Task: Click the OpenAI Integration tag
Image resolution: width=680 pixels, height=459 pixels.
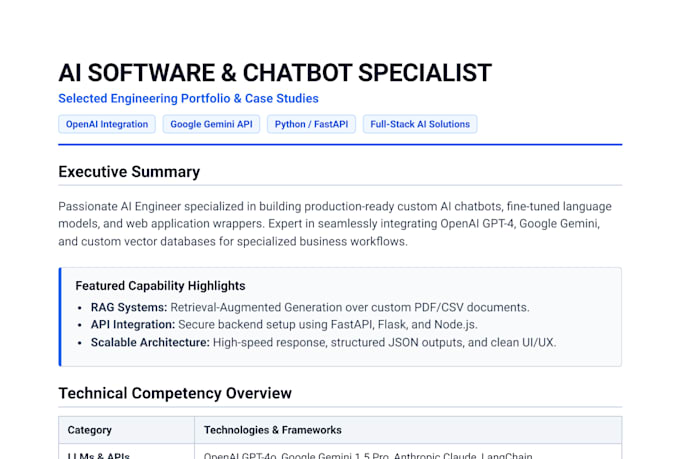Action: (x=107, y=124)
